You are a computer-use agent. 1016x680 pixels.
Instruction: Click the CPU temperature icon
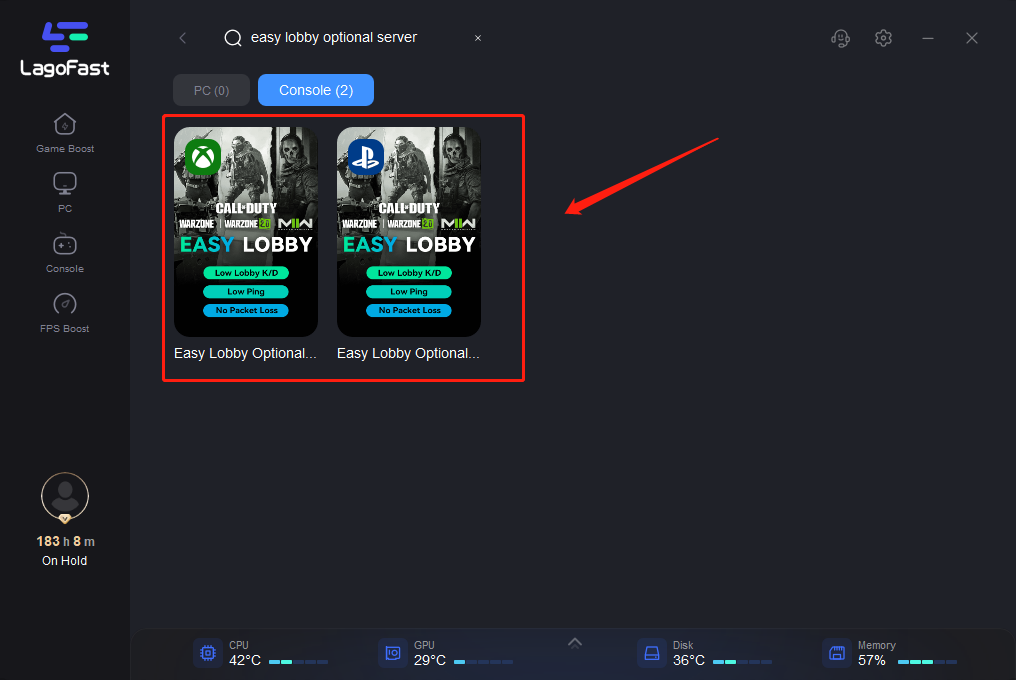point(207,653)
